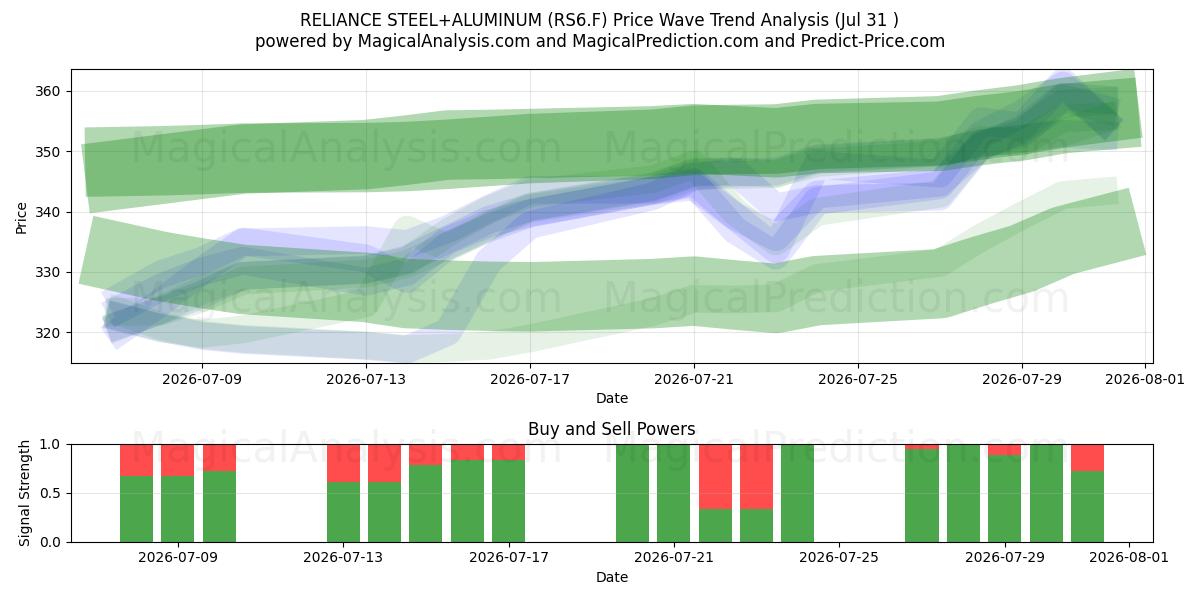Click the 340 tick on the price axis

49,212
